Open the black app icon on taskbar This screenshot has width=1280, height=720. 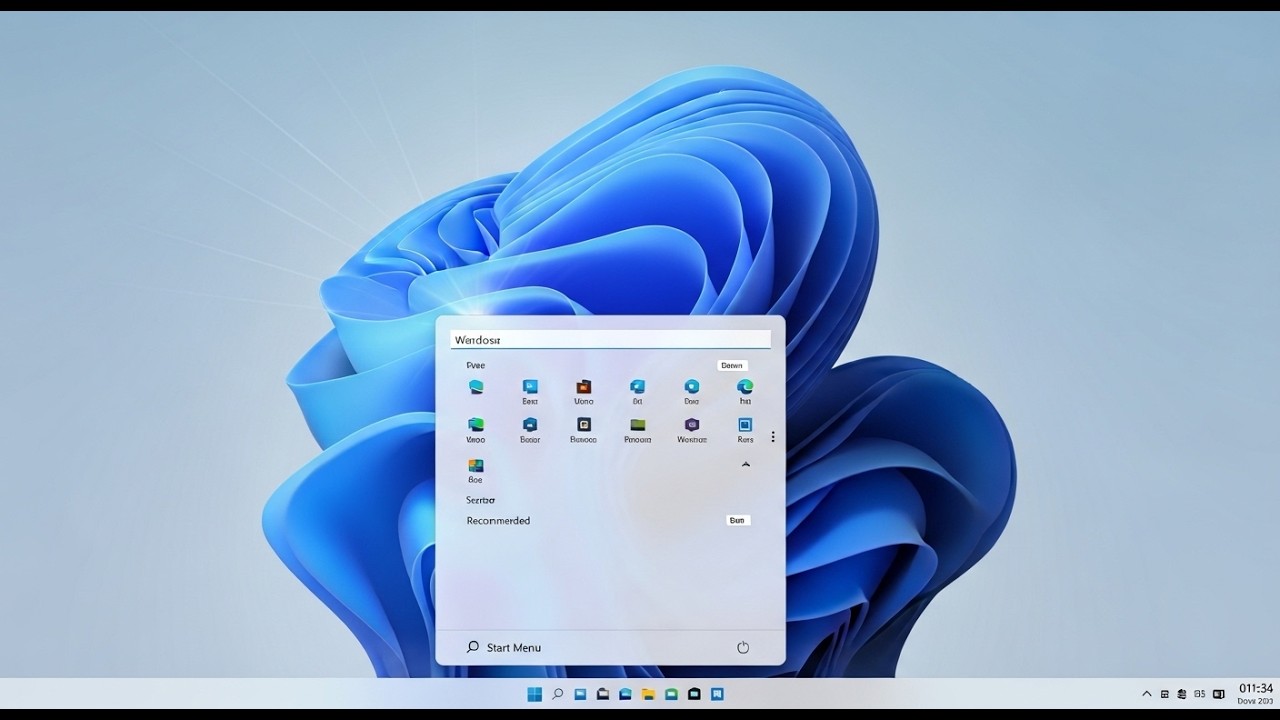pyautogui.click(x=694, y=694)
